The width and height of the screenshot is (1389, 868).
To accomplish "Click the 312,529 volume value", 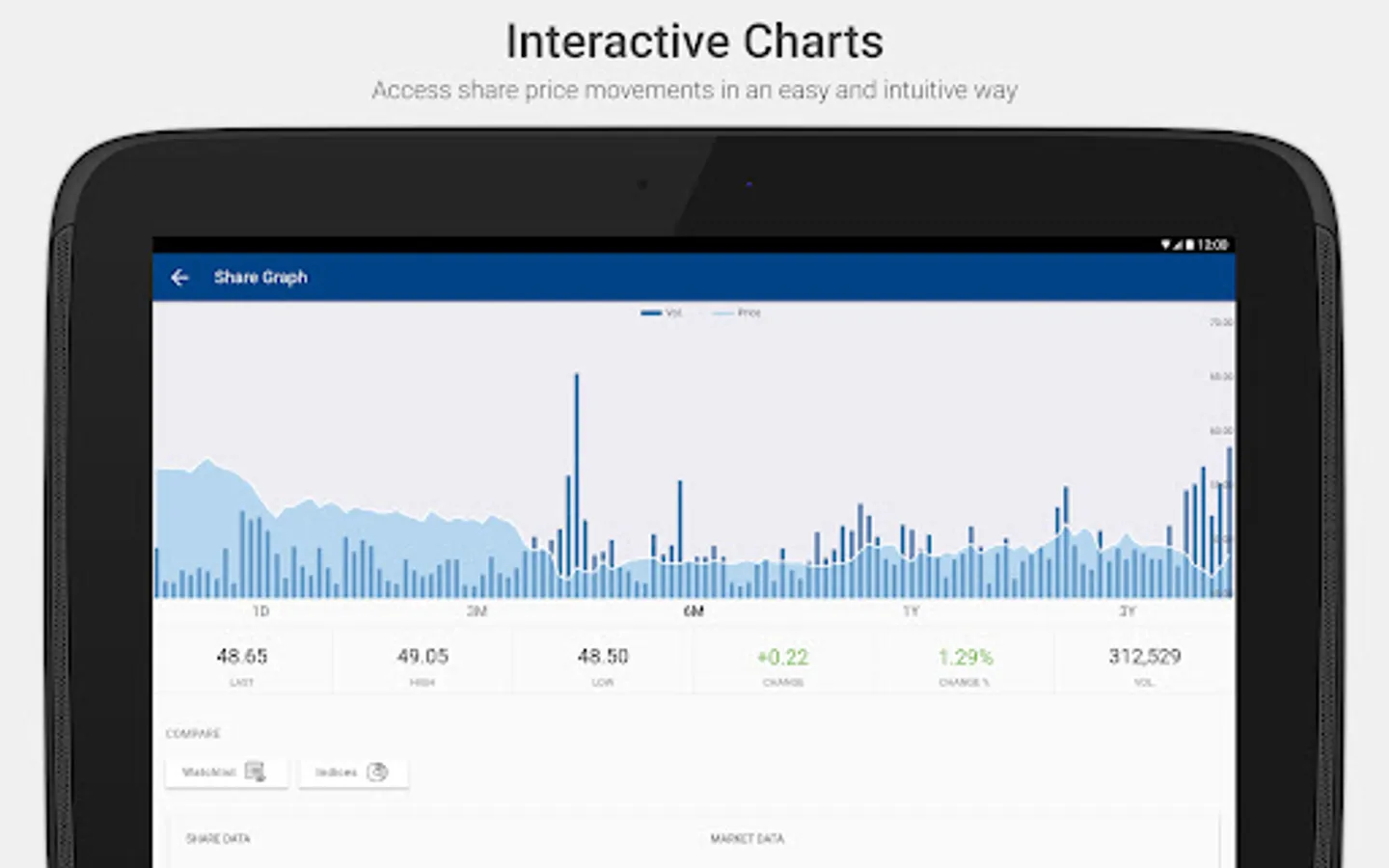I will click(1144, 656).
